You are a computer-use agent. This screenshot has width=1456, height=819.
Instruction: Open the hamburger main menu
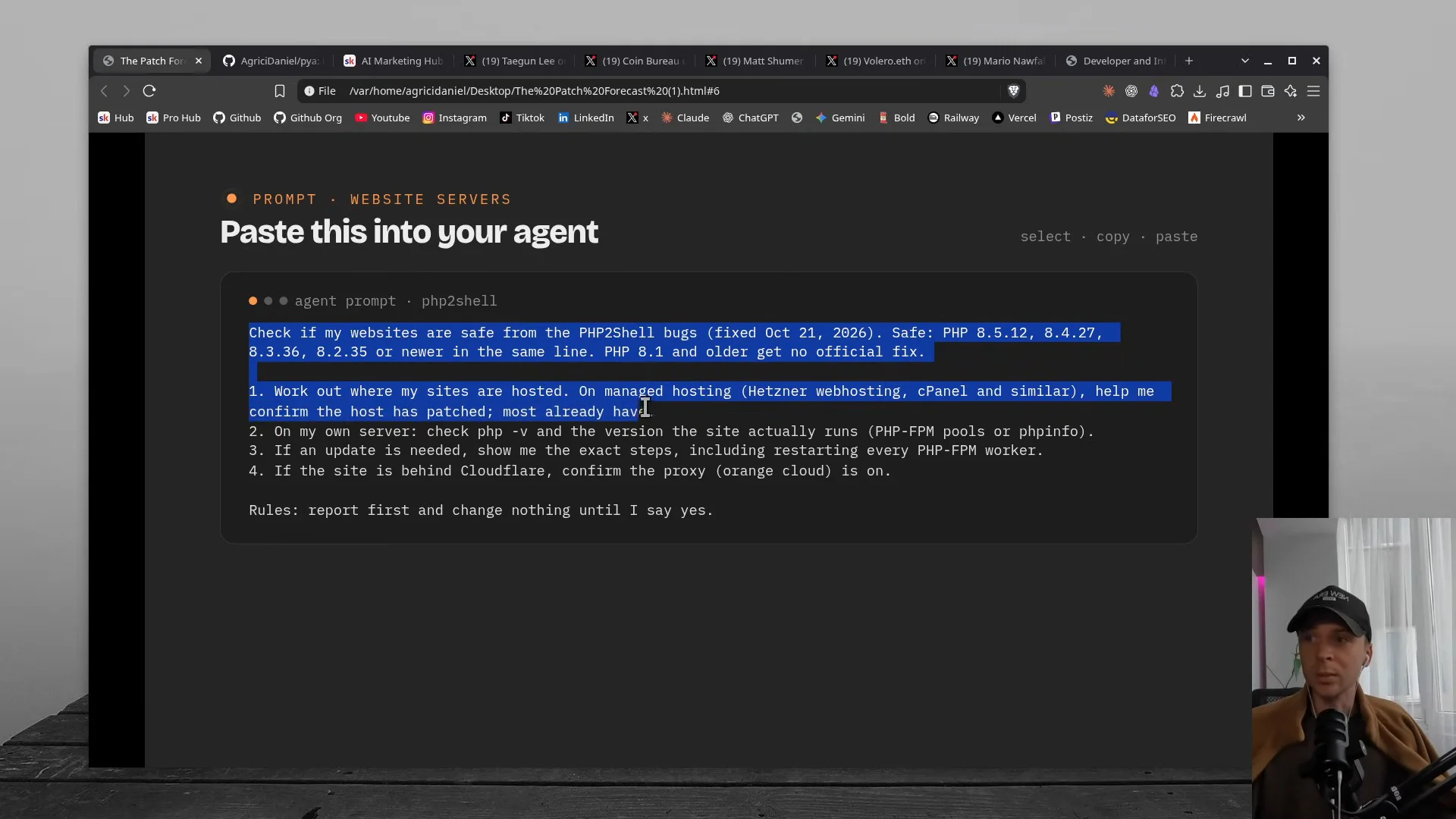click(1313, 91)
